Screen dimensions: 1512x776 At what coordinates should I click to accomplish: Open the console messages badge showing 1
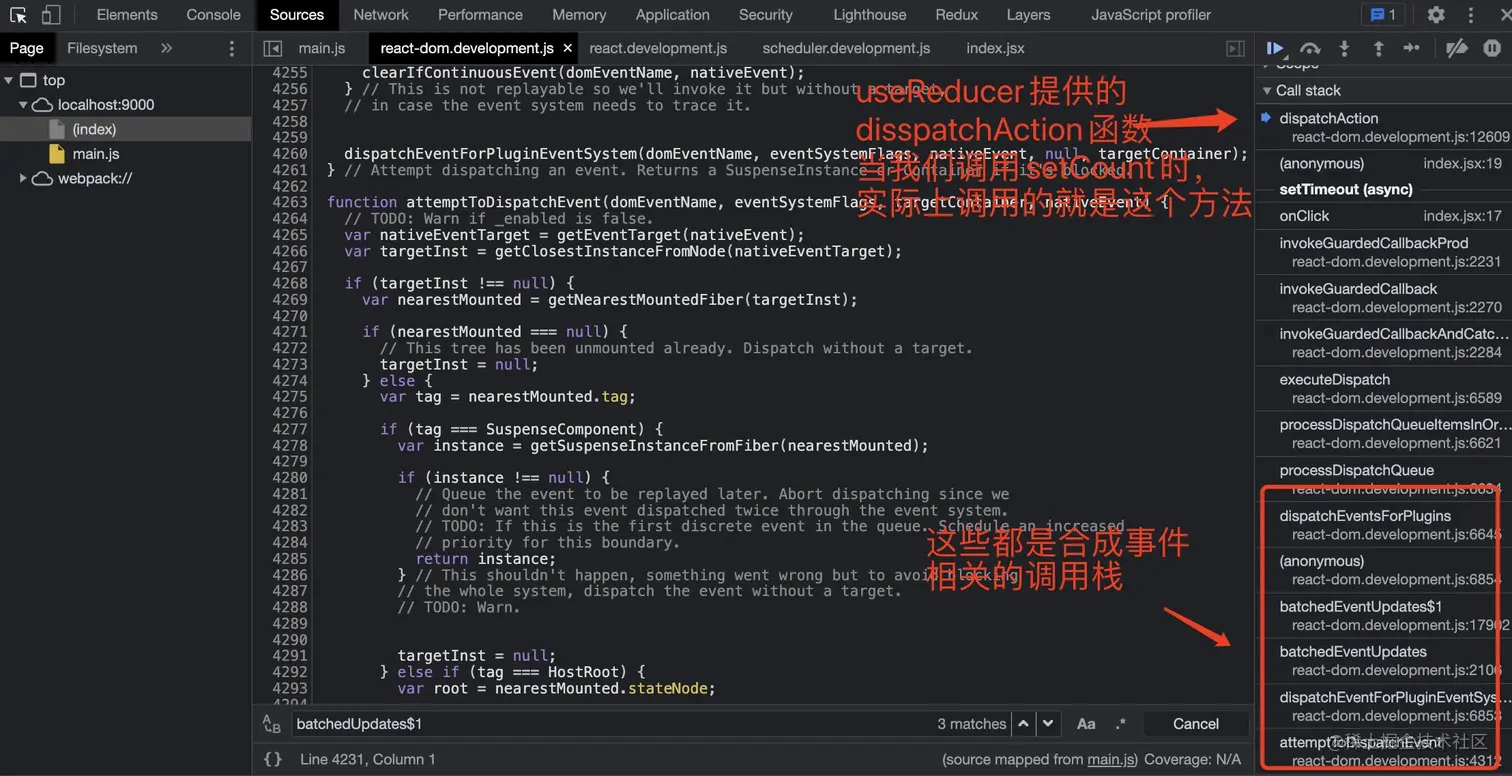pyautogui.click(x=1384, y=15)
